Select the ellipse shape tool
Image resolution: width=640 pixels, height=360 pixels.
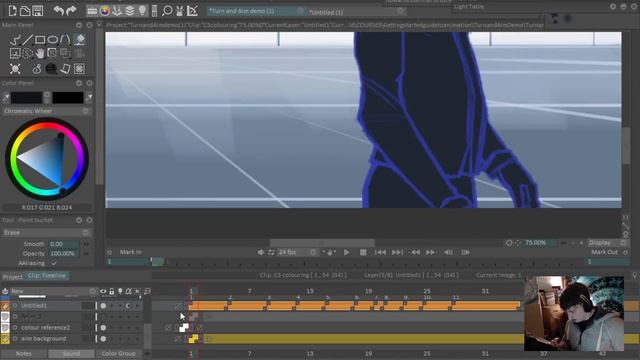click(x=53, y=40)
